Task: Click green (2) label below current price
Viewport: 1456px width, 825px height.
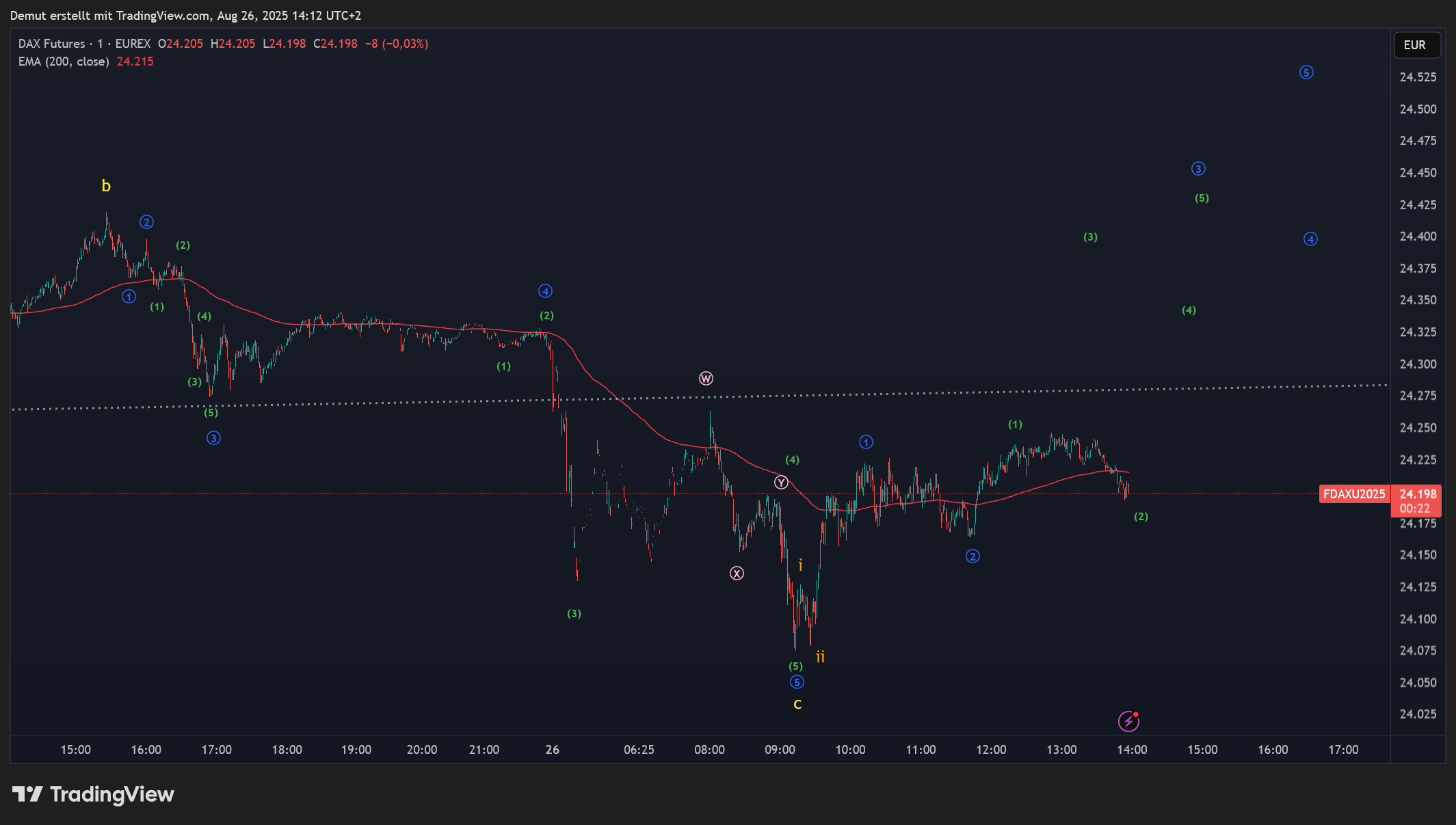Action: click(x=1141, y=517)
